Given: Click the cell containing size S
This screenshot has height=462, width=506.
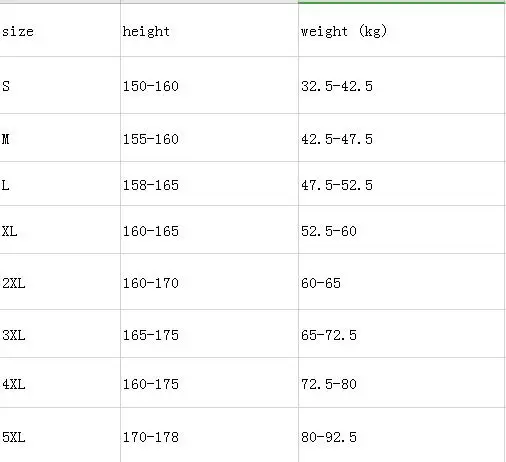Looking at the screenshot, I should pos(60,85).
